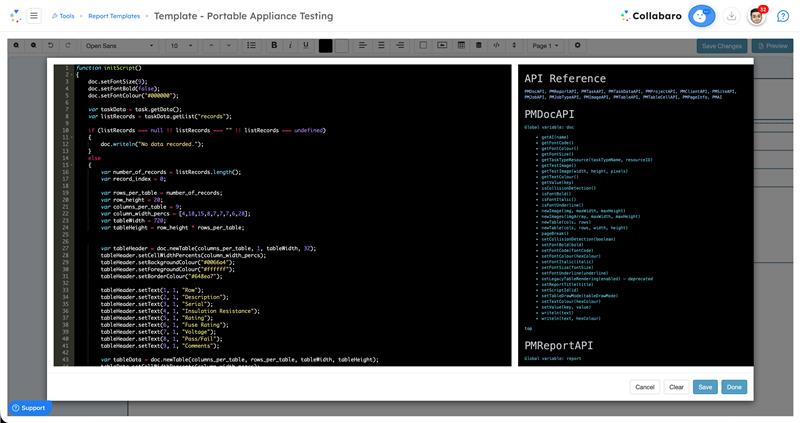Open the hamburger navigation menu
Screen dimensions: 800x423
(34, 16)
